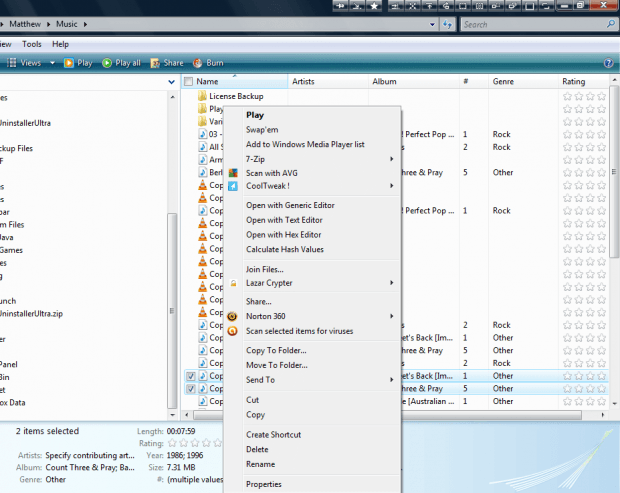Image resolution: width=620 pixels, height=493 pixels.
Task: Choose Share... in the context menu
Action: coord(259,301)
